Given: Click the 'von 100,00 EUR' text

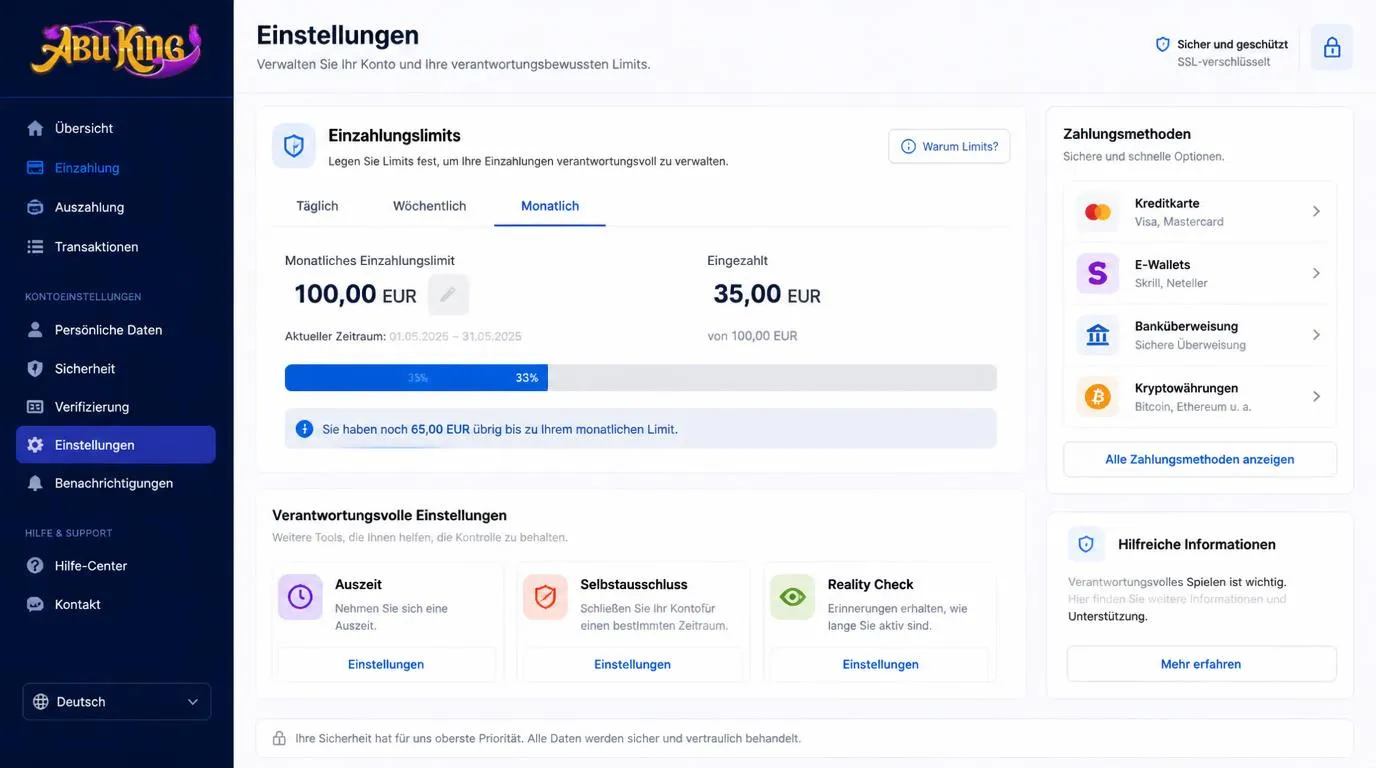Looking at the screenshot, I should [752, 336].
